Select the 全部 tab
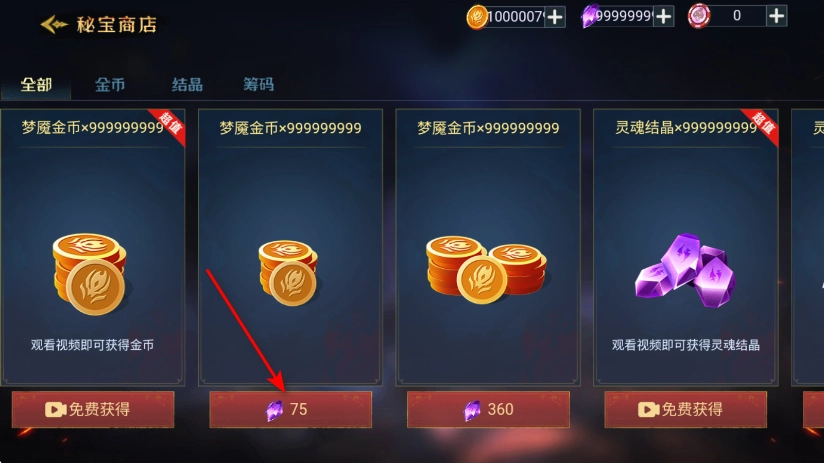The image size is (824, 463). tap(36, 85)
